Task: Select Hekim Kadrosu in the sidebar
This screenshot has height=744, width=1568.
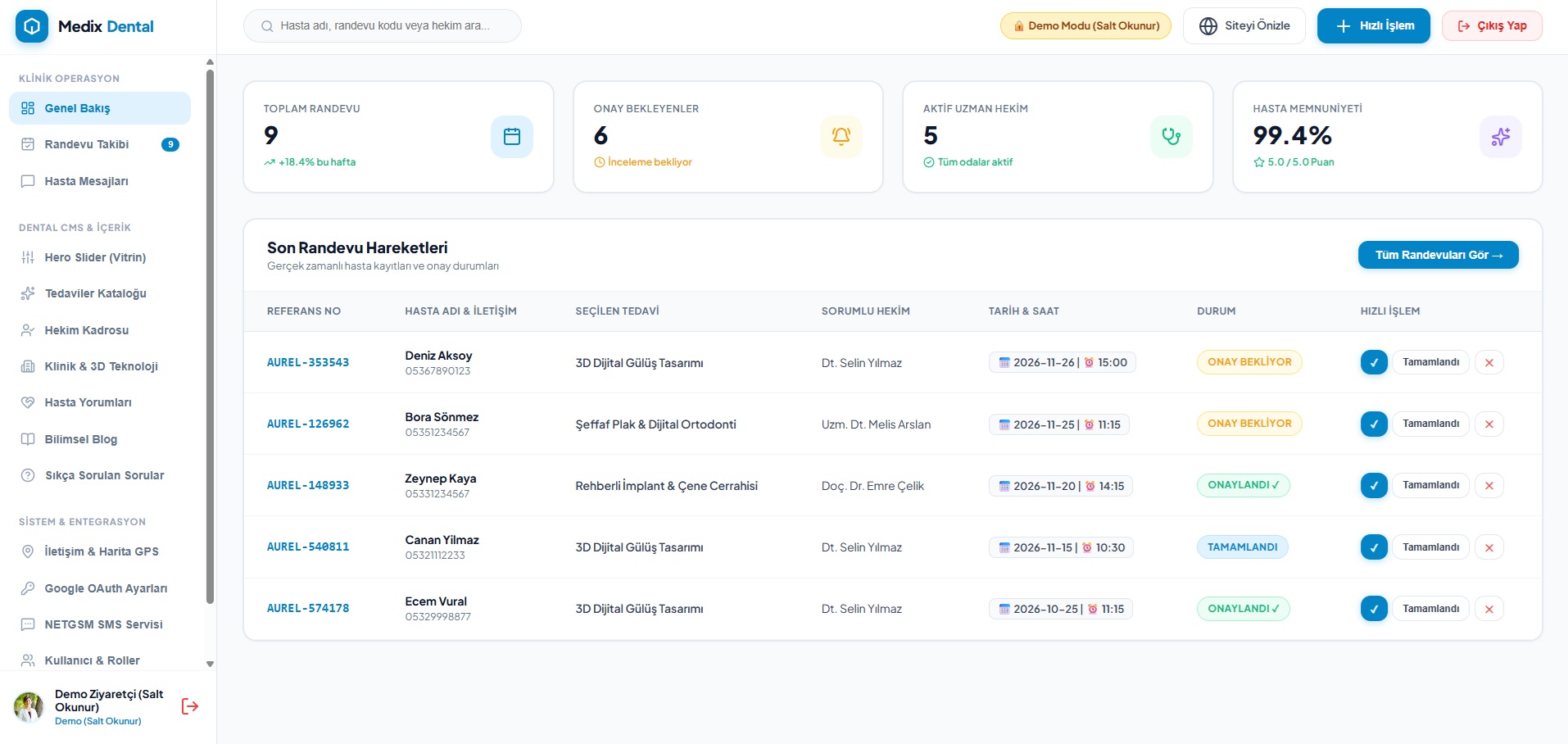Action: (100, 330)
